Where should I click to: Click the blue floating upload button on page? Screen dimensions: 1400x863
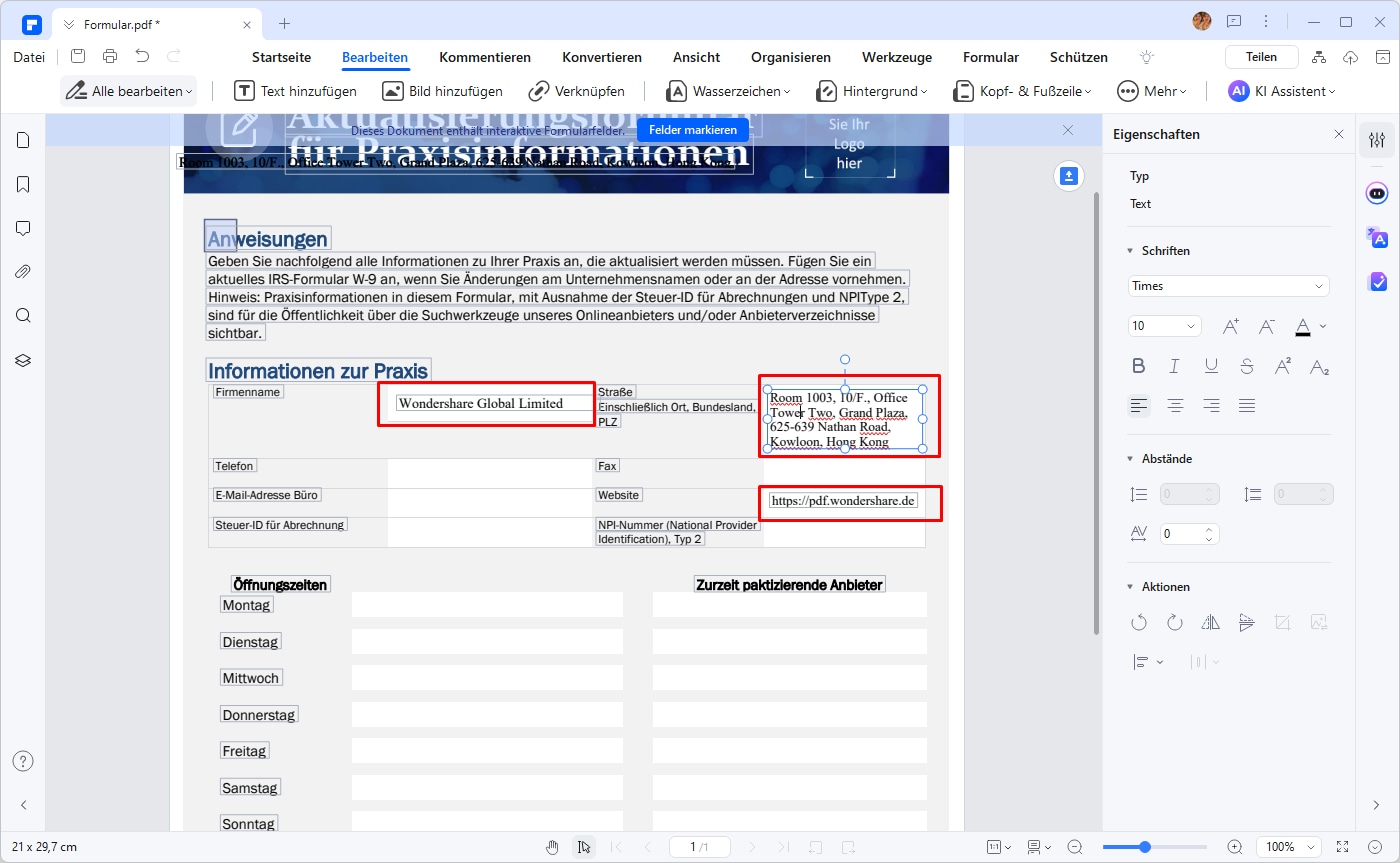(x=1069, y=176)
